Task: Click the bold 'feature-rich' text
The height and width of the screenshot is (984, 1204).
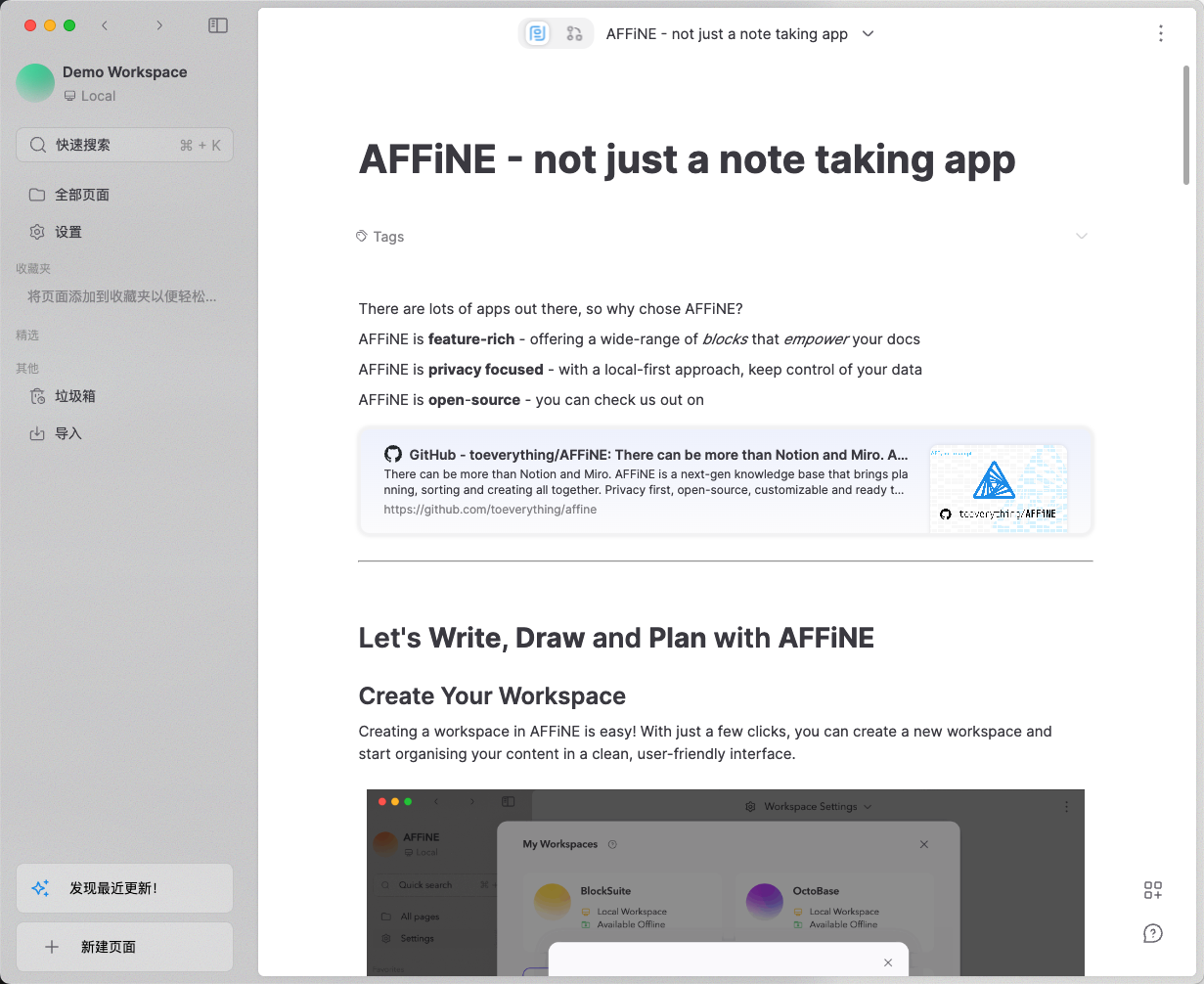Action: [x=471, y=339]
